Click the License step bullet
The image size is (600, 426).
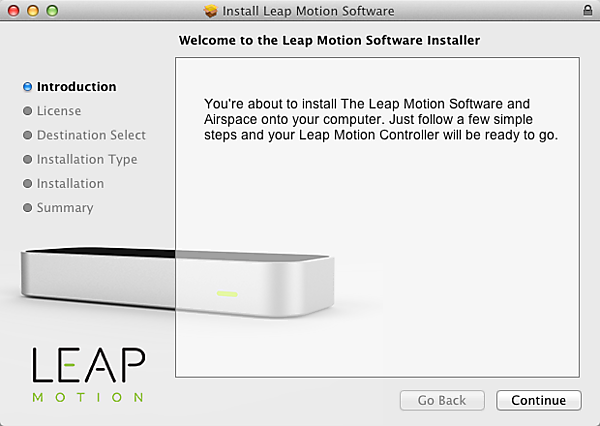28,111
